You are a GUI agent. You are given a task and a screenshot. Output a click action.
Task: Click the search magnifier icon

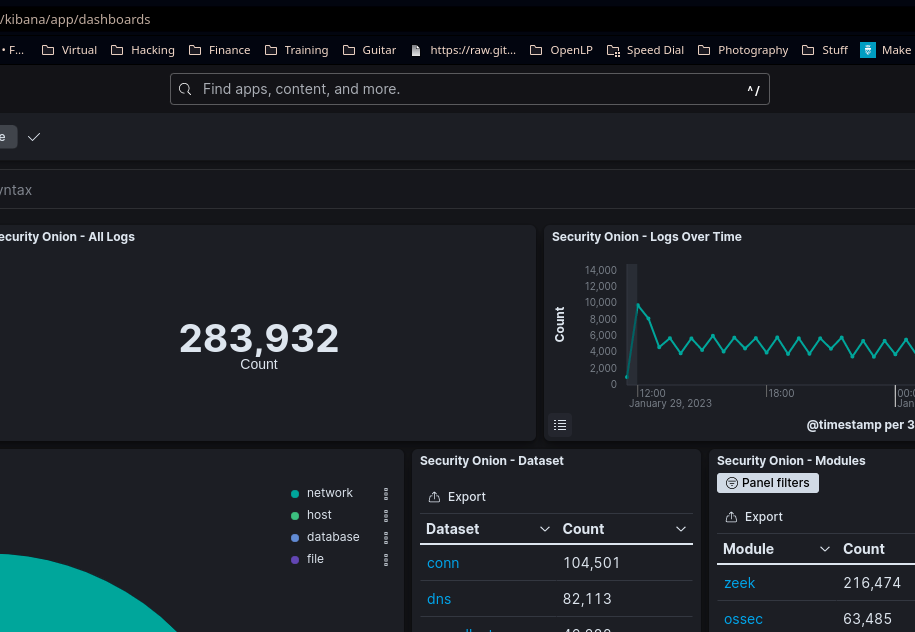pyautogui.click(x=185, y=89)
